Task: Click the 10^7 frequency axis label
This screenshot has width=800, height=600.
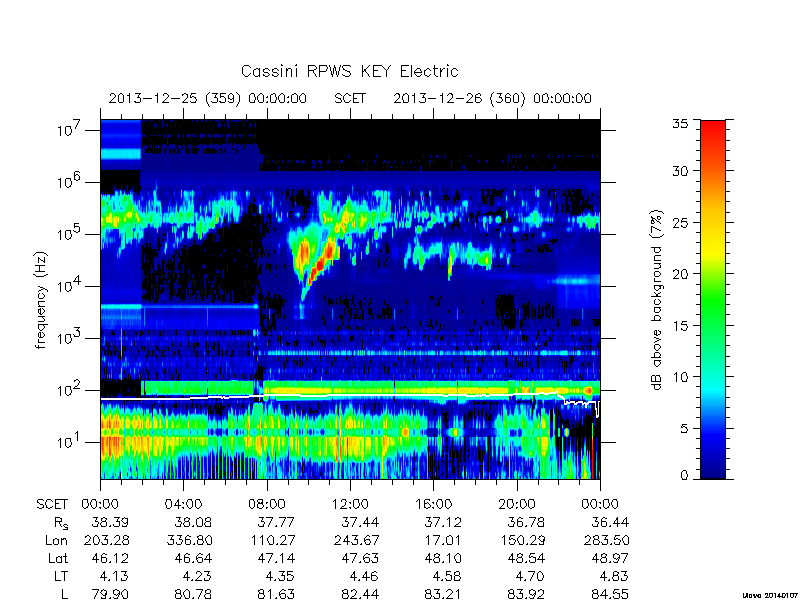Action: [x=68, y=129]
